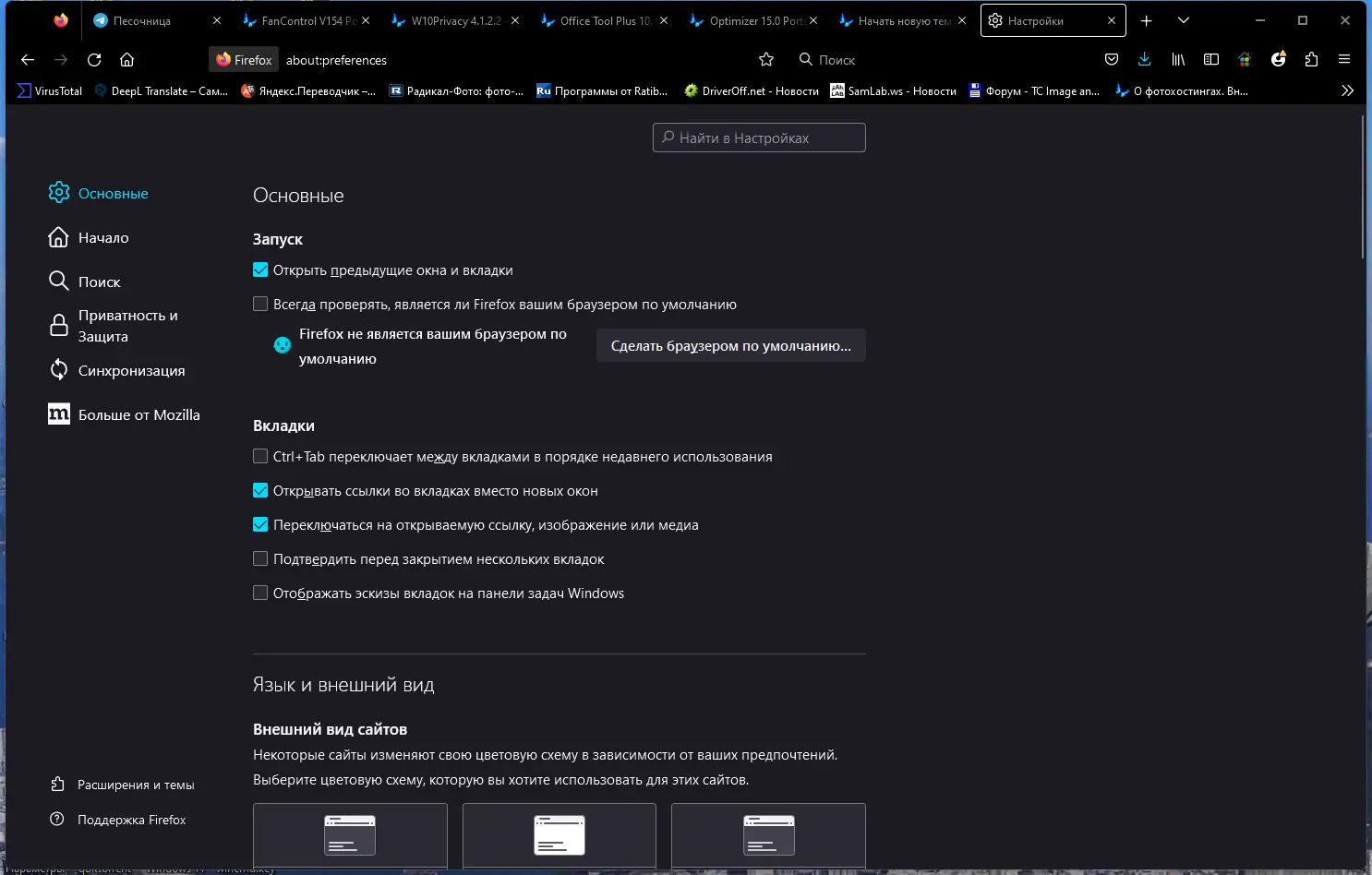The width and height of the screenshot is (1372, 875).
Task: Open the Синхронизация section
Action: 116,370
